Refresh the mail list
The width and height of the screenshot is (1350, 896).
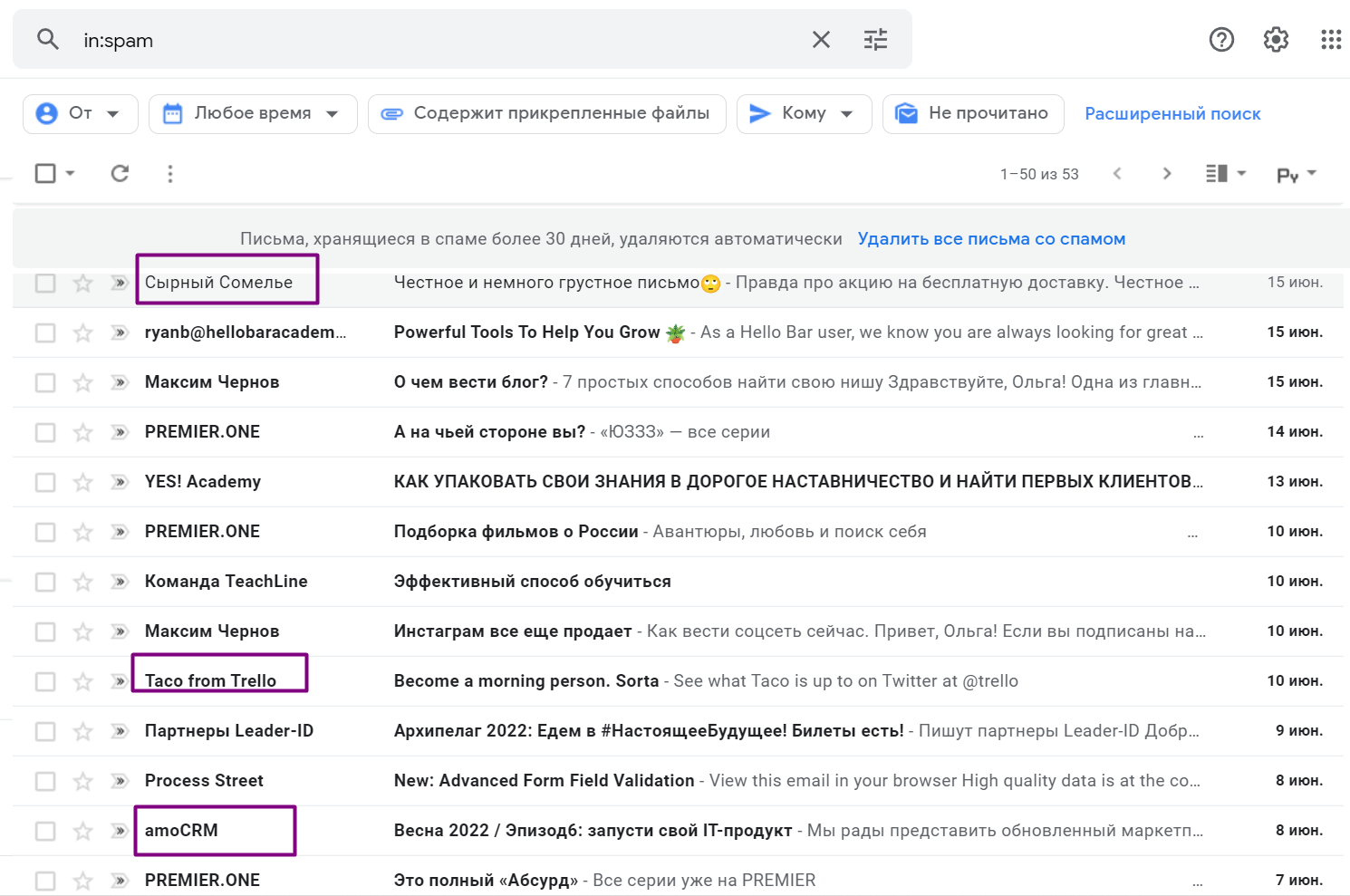pyautogui.click(x=120, y=173)
